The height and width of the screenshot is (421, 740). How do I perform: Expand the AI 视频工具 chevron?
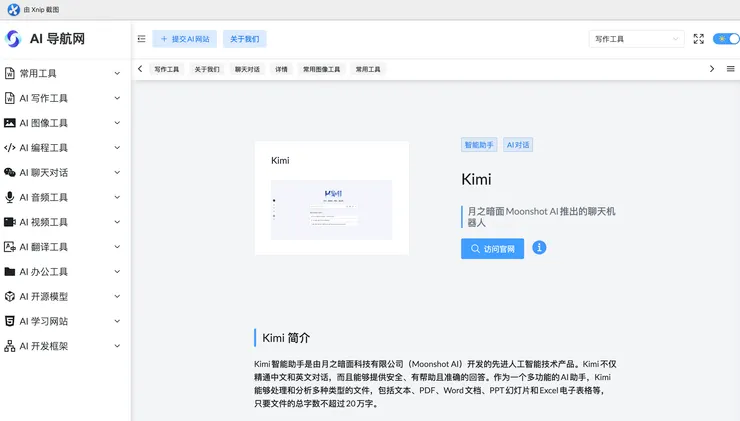tap(117, 222)
